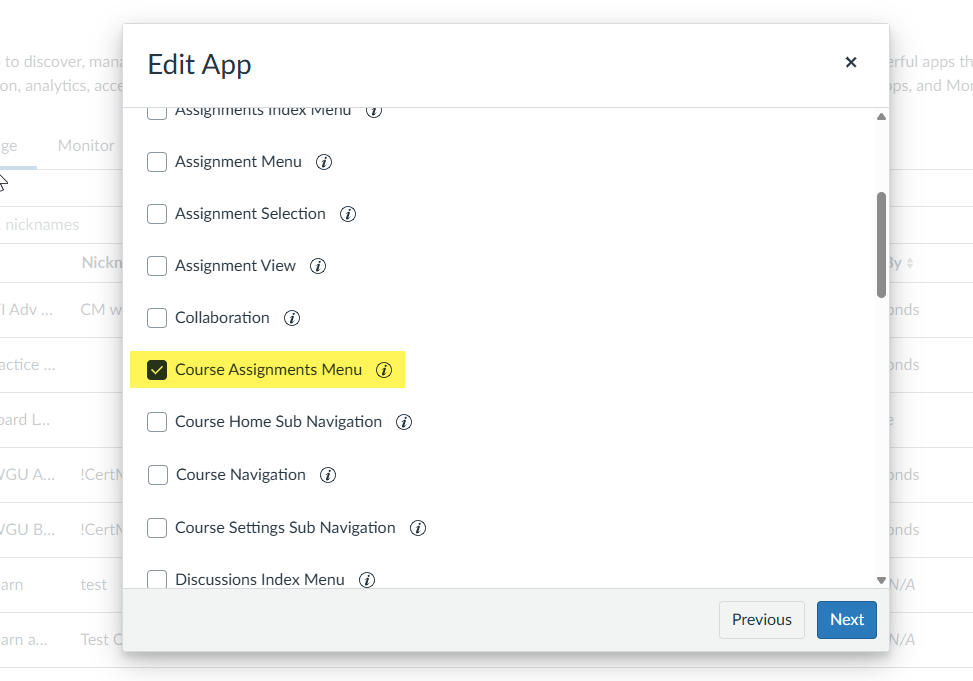Screen dimensions: 973x681
Task: Click info icon next to Assignment Menu
Action: (324, 162)
